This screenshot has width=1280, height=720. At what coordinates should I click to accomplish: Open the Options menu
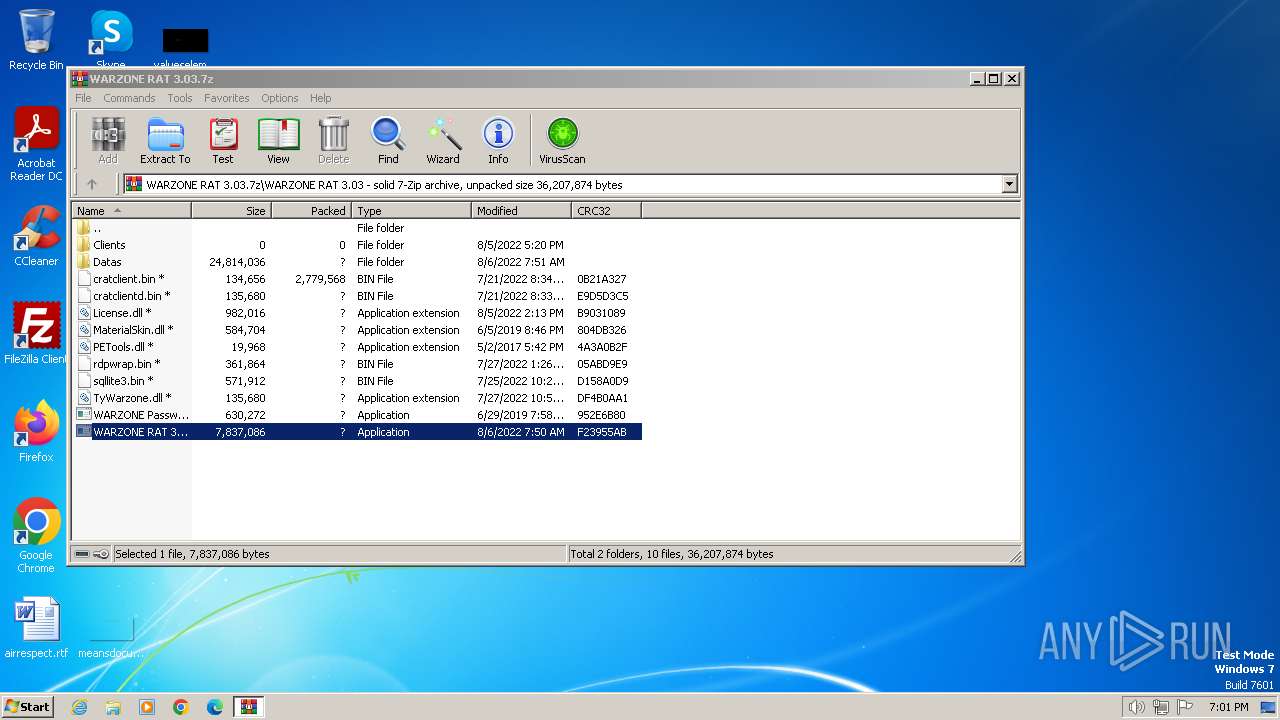point(280,98)
